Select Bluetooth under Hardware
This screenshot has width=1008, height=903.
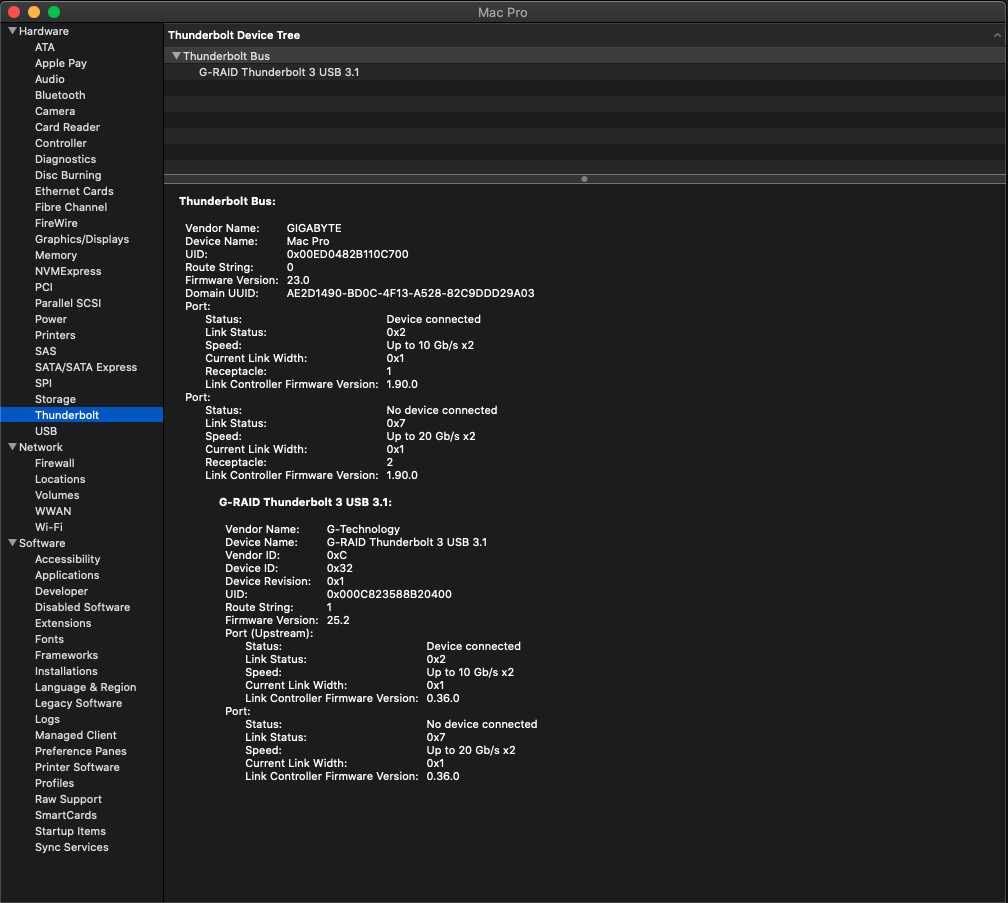(60, 95)
